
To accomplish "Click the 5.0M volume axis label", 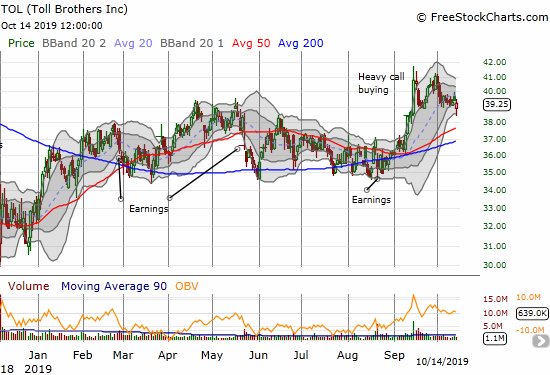I will (x=493, y=326).
